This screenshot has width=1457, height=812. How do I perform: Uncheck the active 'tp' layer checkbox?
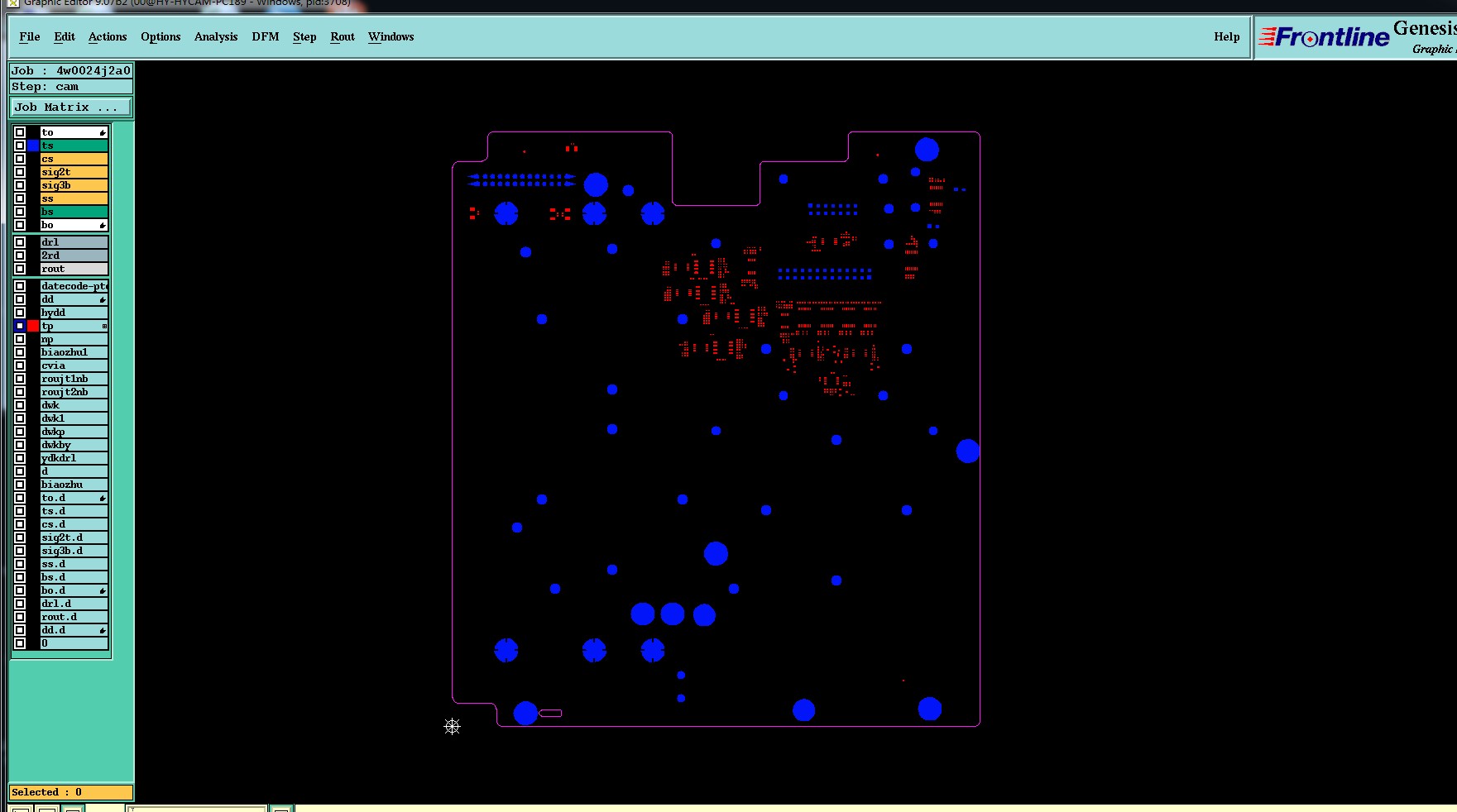coord(20,326)
